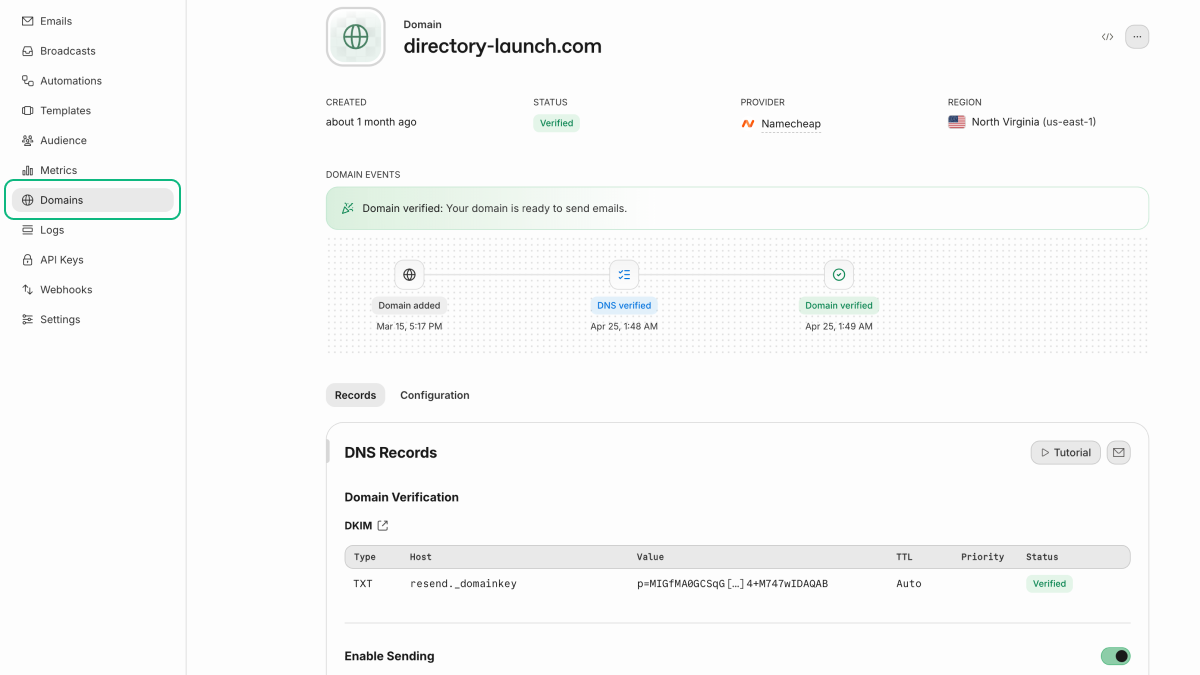Viewport: 1200px width, 675px height.
Task: Select the Records tab
Action: click(x=355, y=395)
